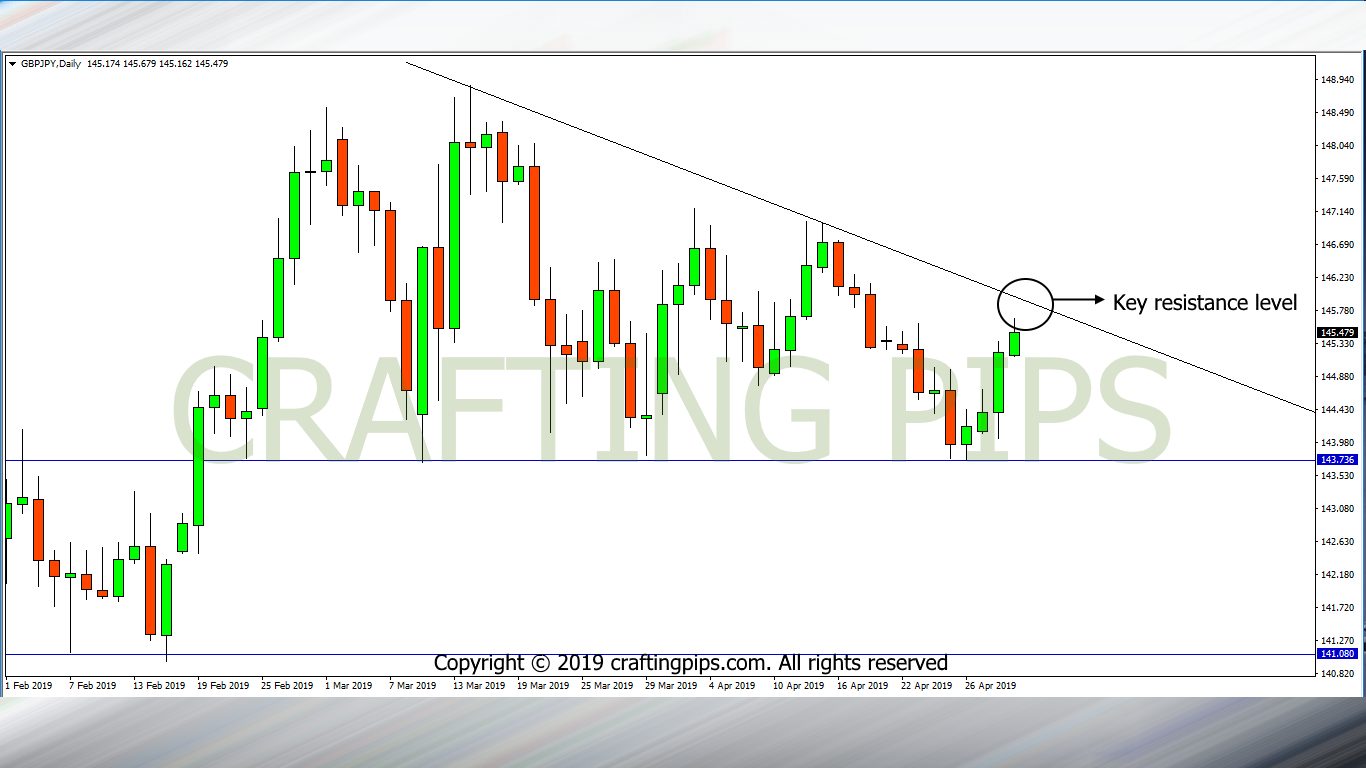Click the triangle arrow beside GBPJPY,Daily
This screenshot has height=768, width=1366.
click(x=12, y=64)
